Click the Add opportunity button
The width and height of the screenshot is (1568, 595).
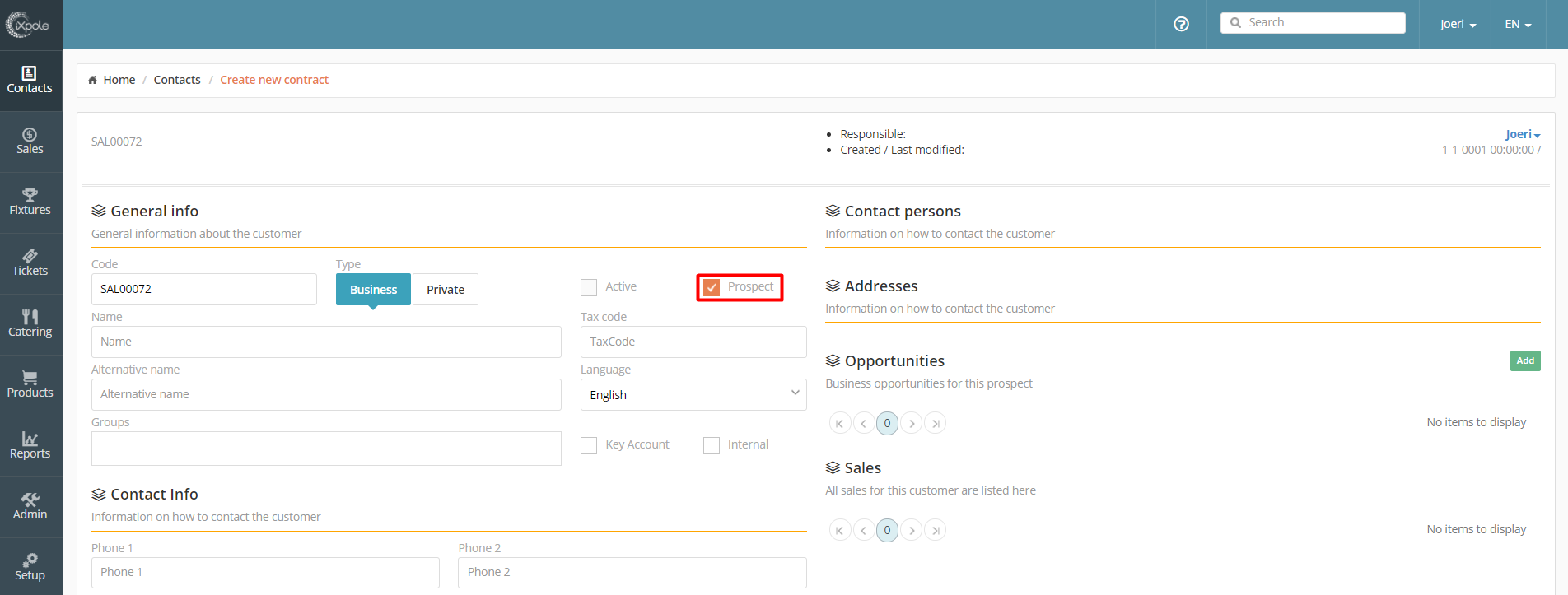point(1525,360)
